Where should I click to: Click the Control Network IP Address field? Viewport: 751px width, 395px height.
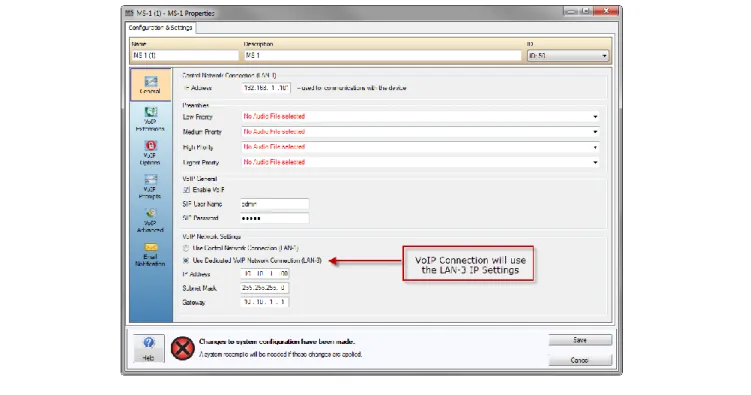[x=266, y=88]
